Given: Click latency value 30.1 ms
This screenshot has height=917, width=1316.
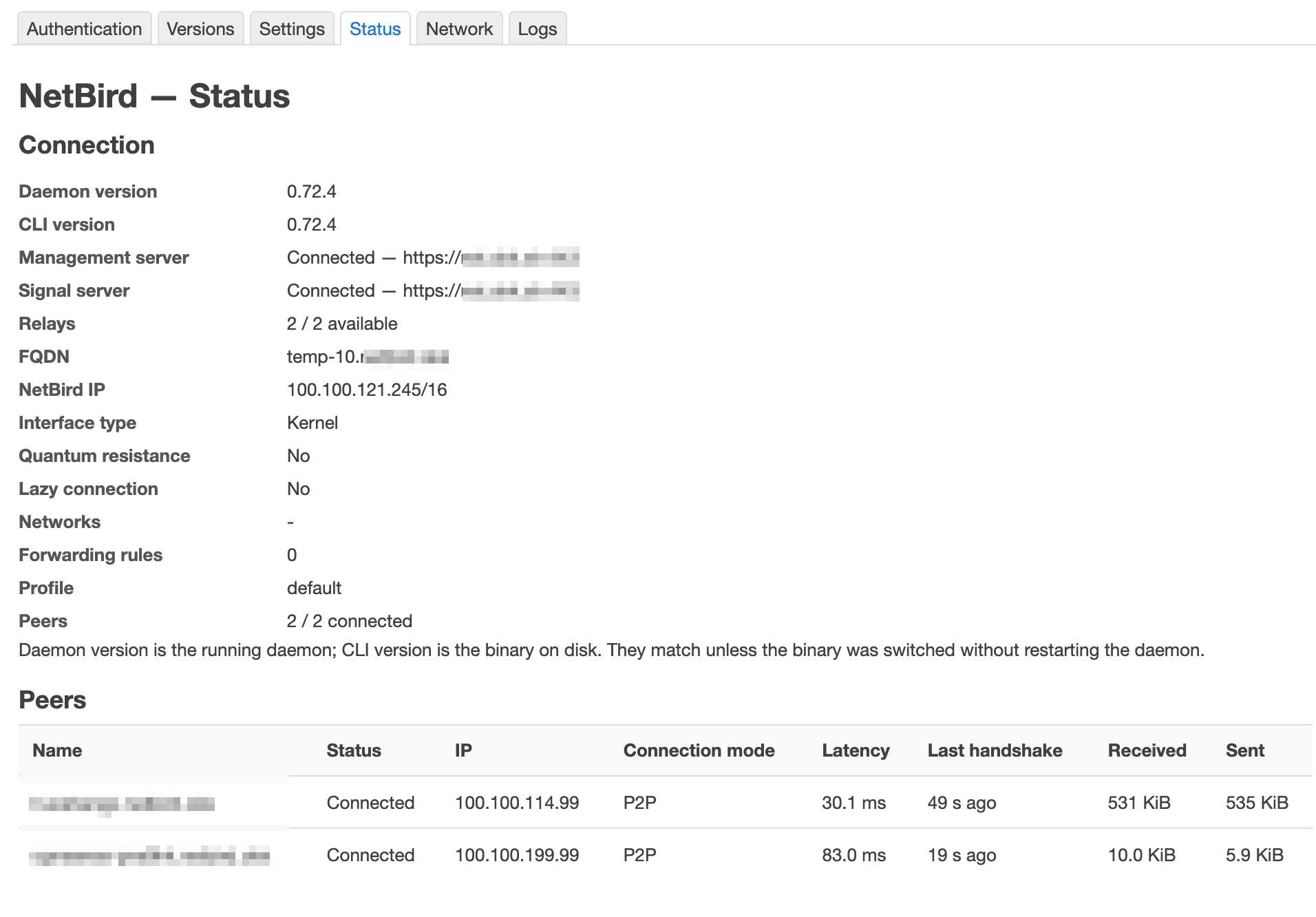Looking at the screenshot, I should point(853,803).
